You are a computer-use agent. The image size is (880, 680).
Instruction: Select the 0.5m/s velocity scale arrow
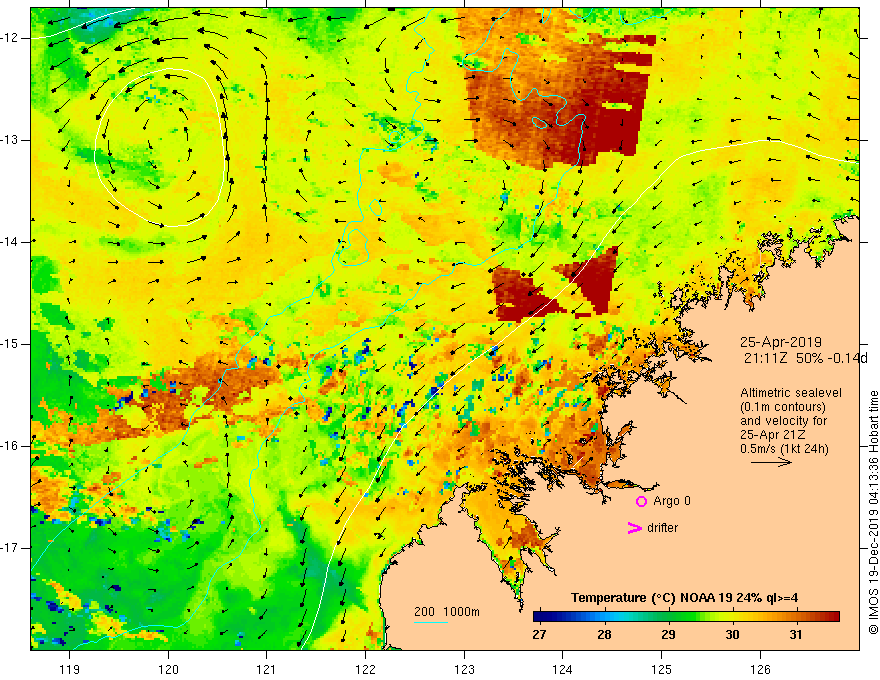[772, 462]
